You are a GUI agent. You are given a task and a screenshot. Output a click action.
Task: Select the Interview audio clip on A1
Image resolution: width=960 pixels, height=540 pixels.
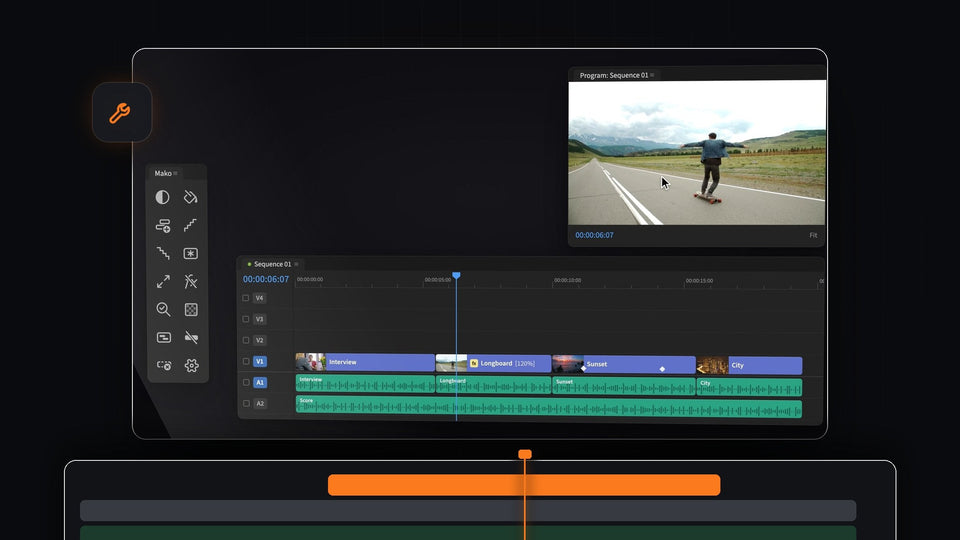[x=365, y=384]
